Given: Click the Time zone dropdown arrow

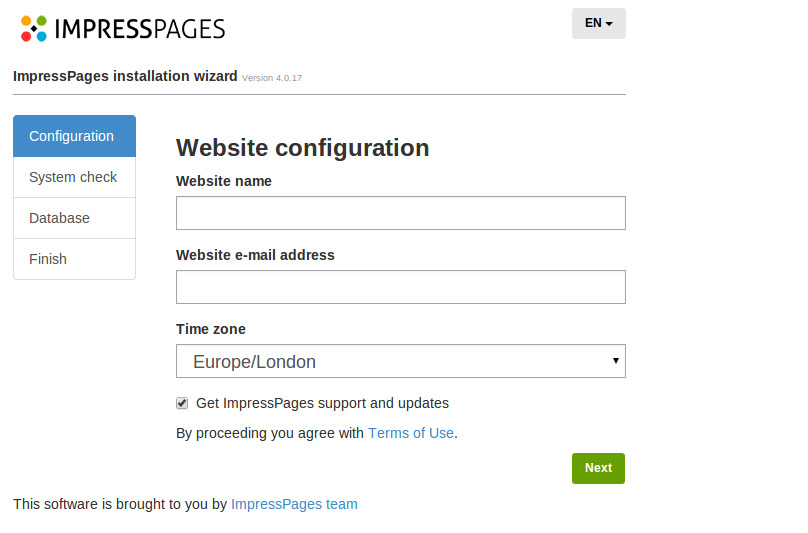Looking at the screenshot, I should coord(615,361).
